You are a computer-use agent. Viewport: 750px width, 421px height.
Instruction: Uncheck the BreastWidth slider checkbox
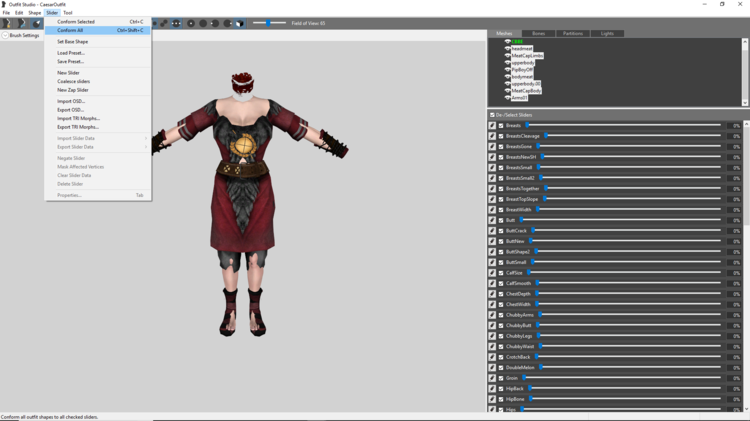[x=501, y=210]
